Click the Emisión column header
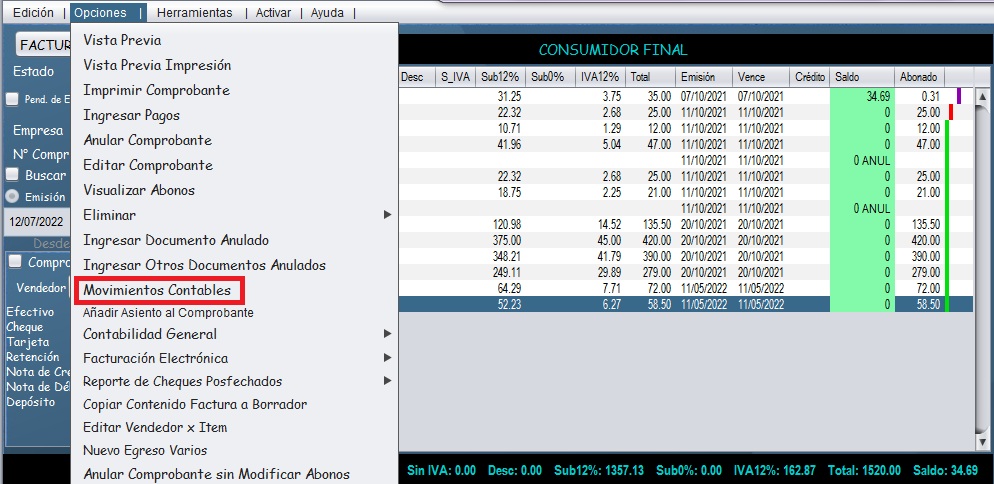This screenshot has height=484, width=994. click(696, 77)
